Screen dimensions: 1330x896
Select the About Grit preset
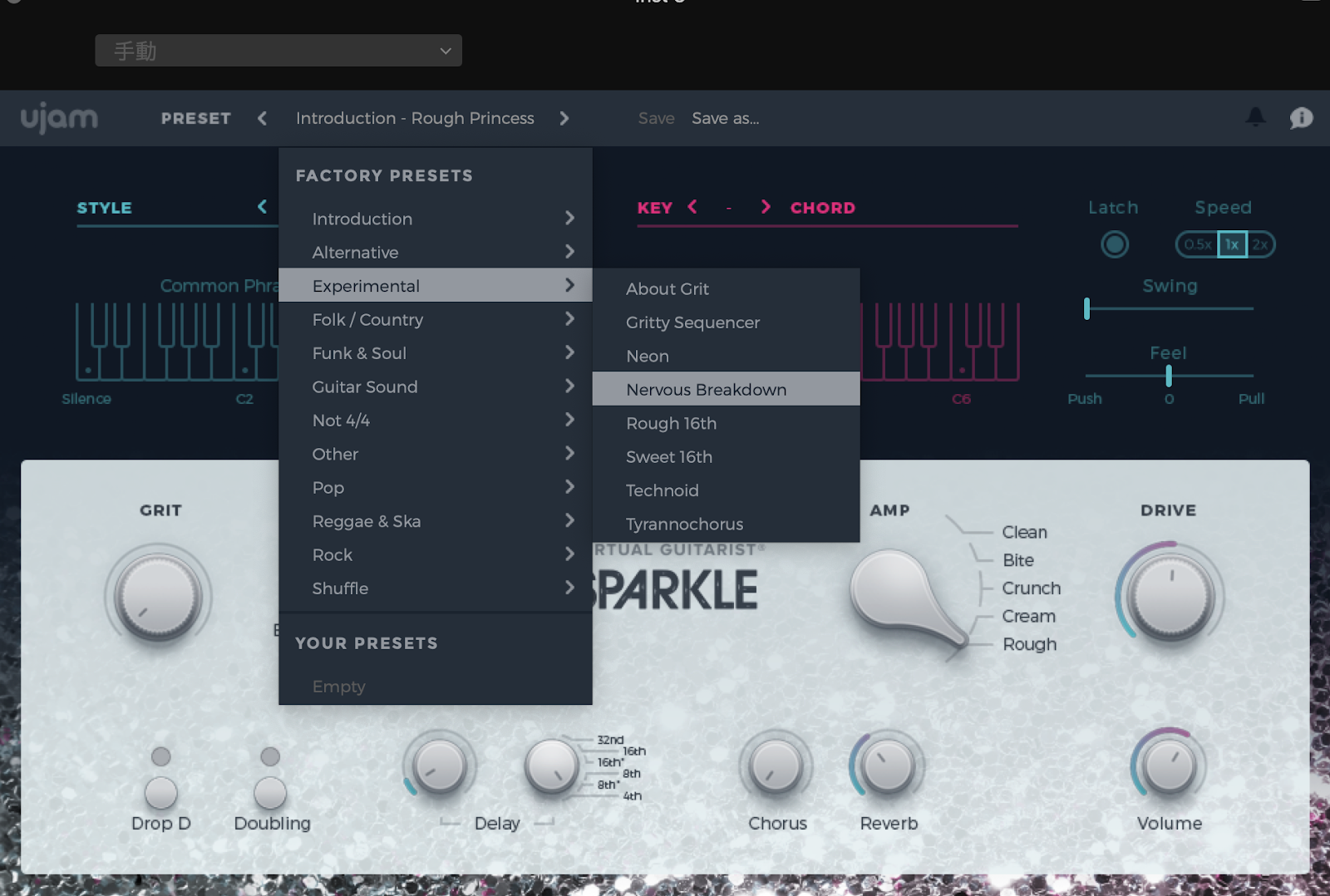(x=726, y=288)
